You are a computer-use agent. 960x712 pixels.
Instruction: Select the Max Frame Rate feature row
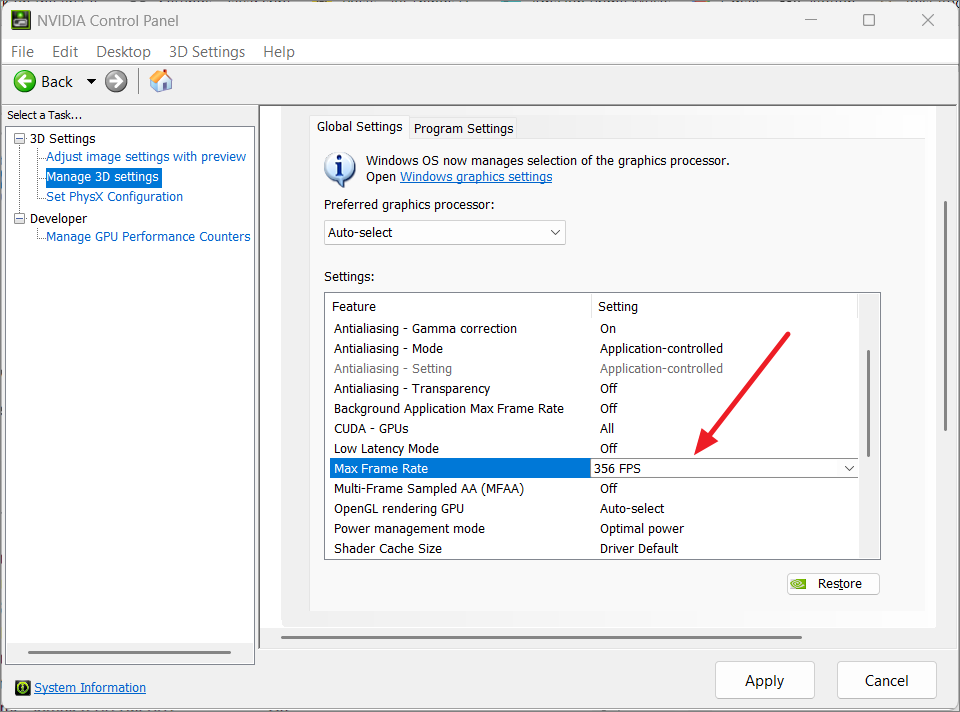(460, 468)
